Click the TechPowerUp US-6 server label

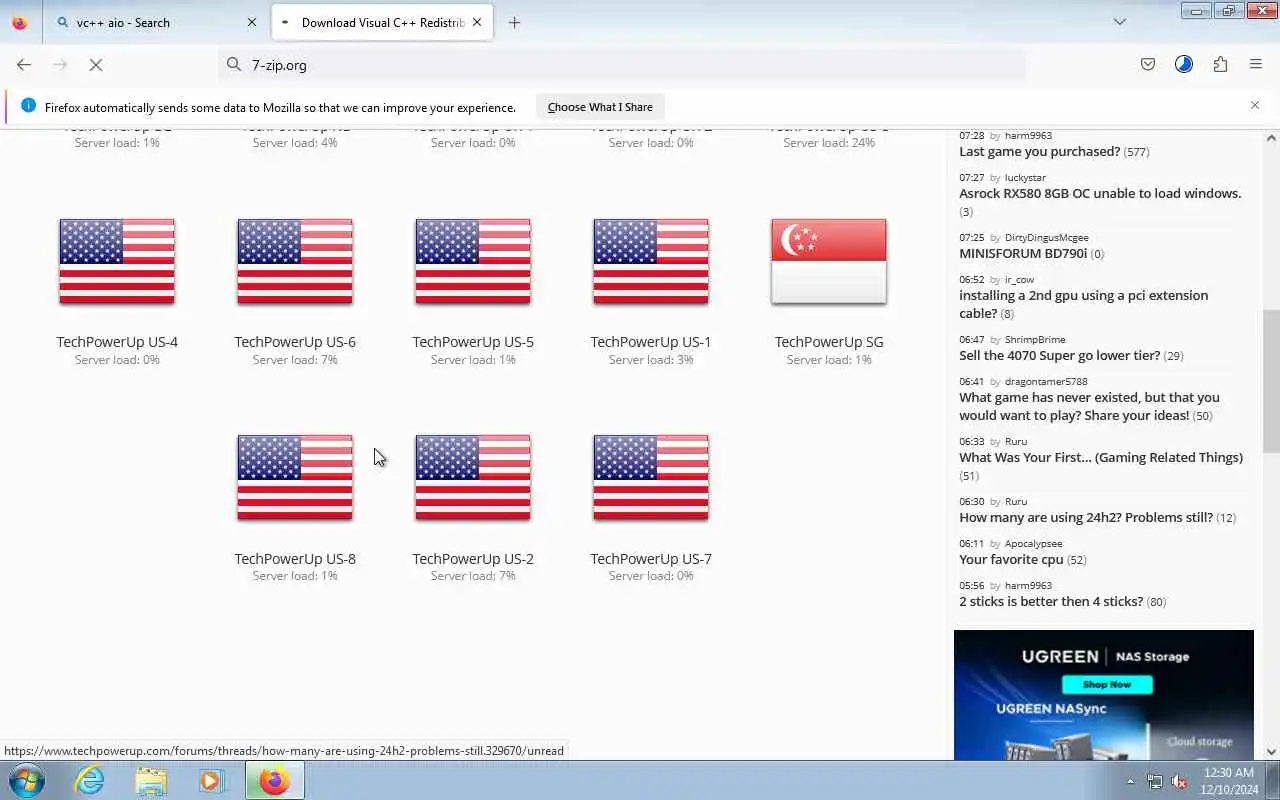coord(295,342)
